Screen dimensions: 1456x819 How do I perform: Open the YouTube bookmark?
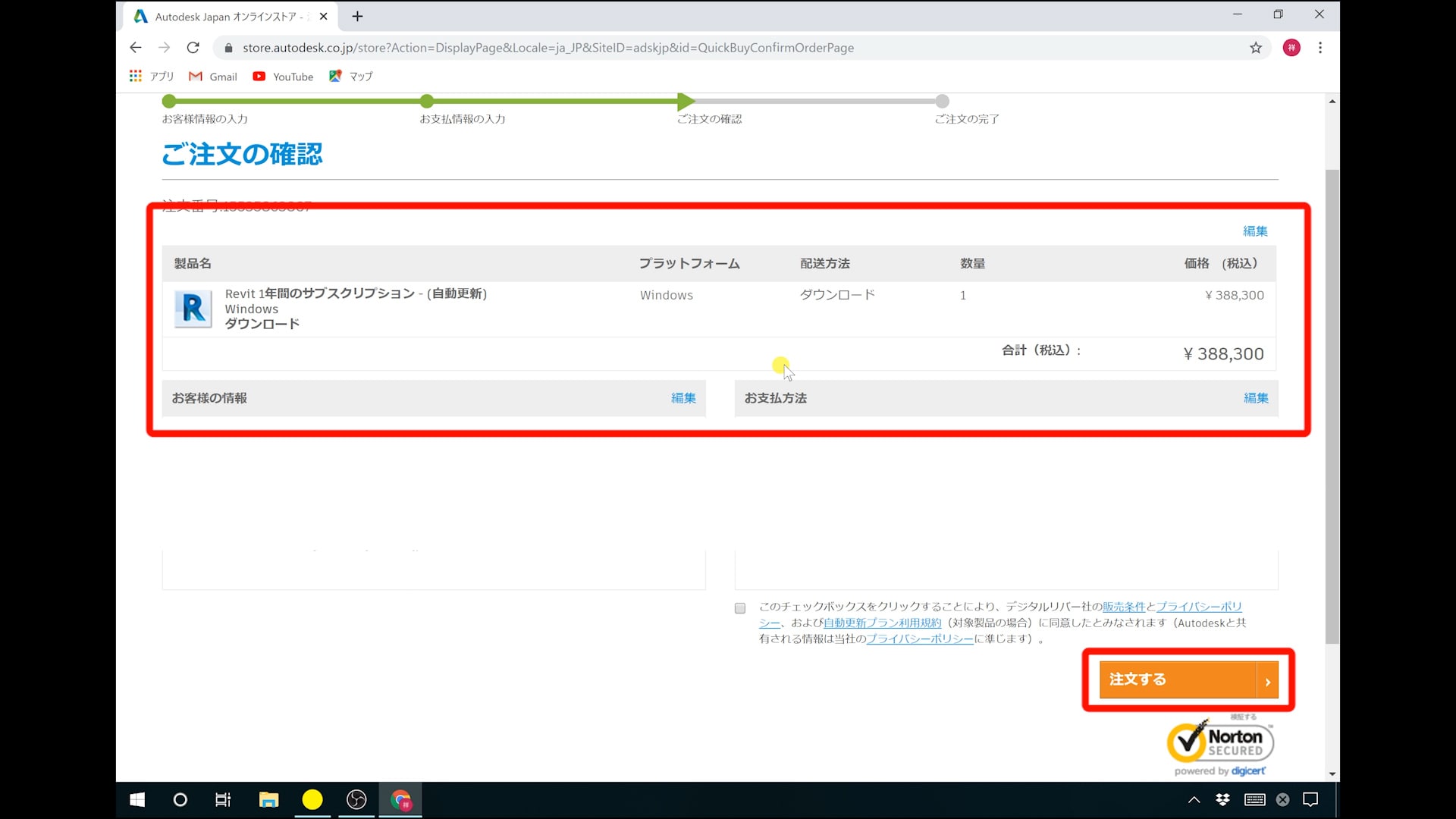click(x=283, y=77)
